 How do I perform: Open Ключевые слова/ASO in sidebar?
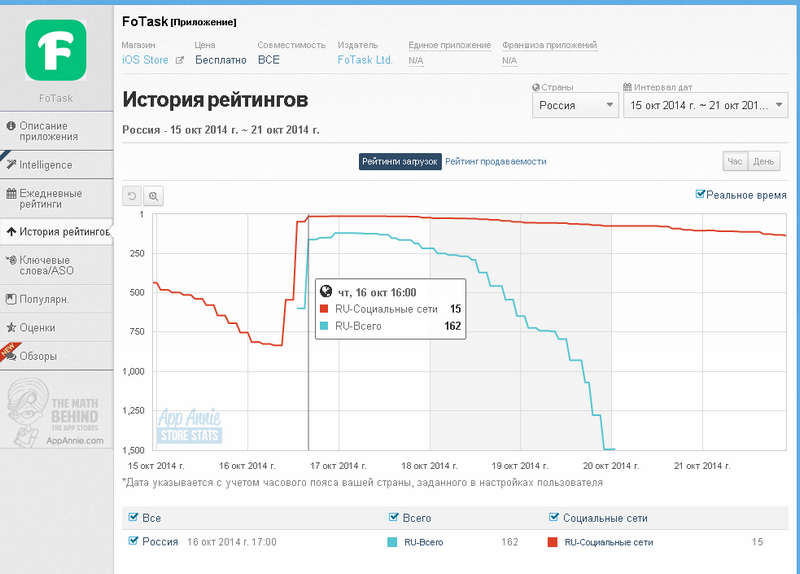click(56, 265)
